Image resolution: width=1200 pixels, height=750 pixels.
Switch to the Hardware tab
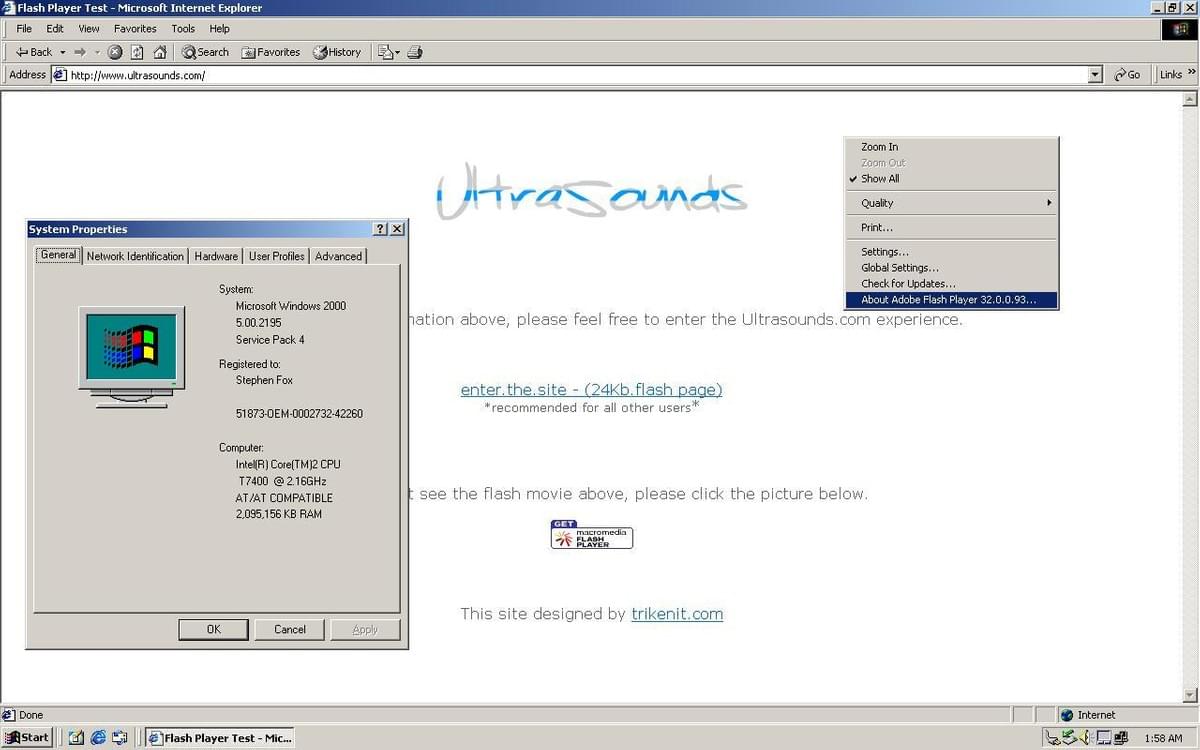point(216,256)
